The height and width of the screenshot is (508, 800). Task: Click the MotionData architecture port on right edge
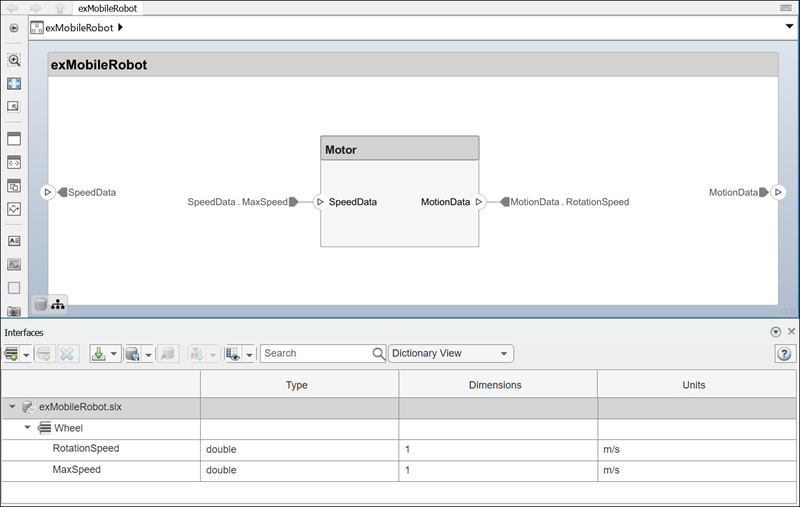pyautogui.click(x=778, y=192)
